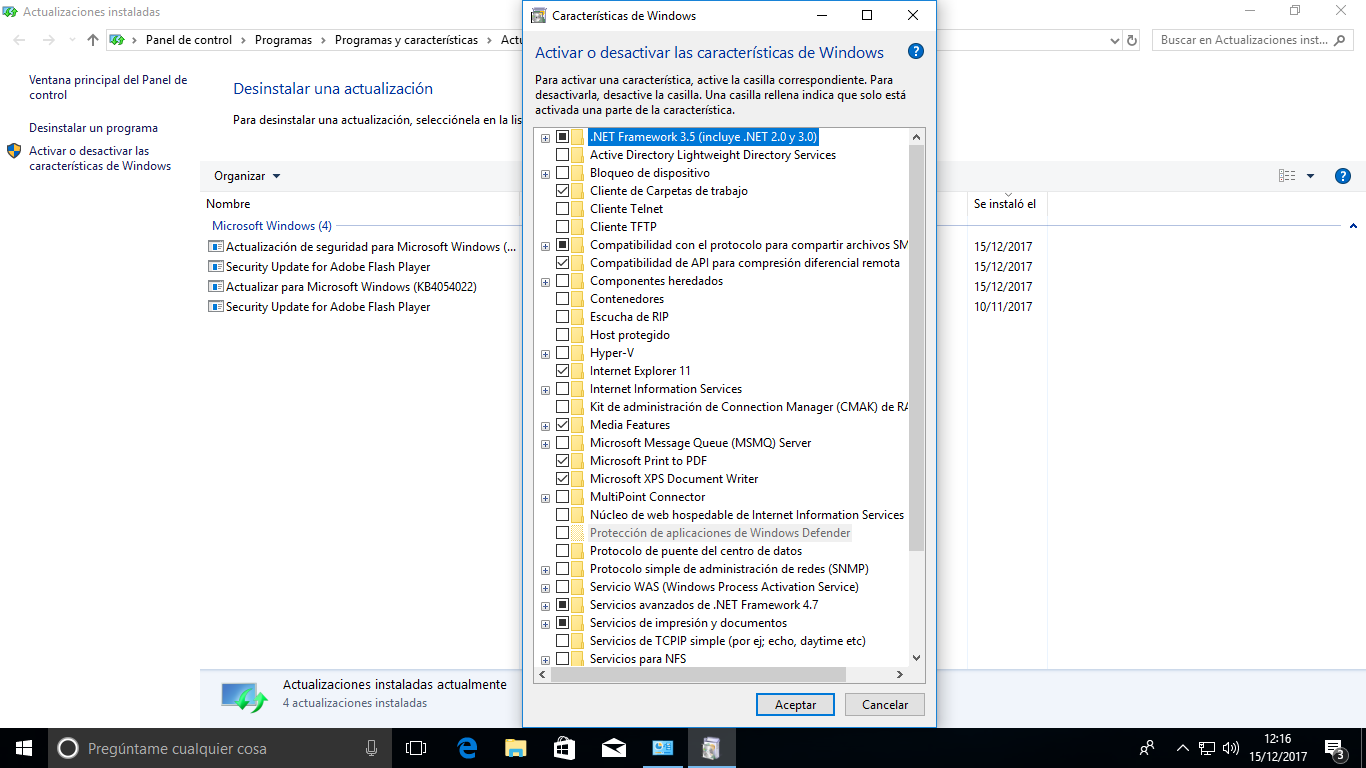Click the features list vertical scrollbar
Image resolution: width=1366 pixels, height=768 pixels.
[917, 349]
